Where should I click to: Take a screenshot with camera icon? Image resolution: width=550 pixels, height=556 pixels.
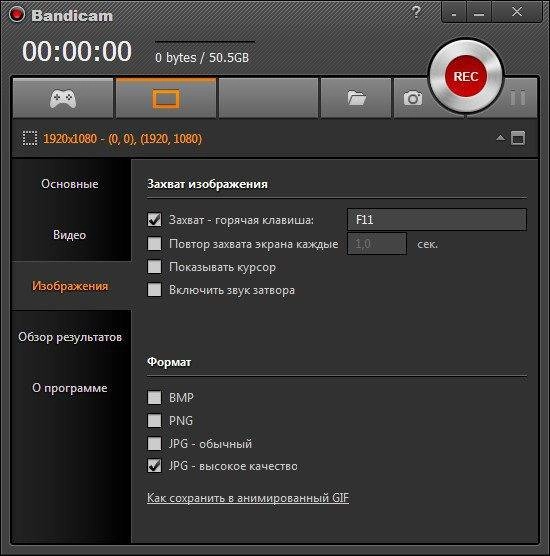point(413,98)
